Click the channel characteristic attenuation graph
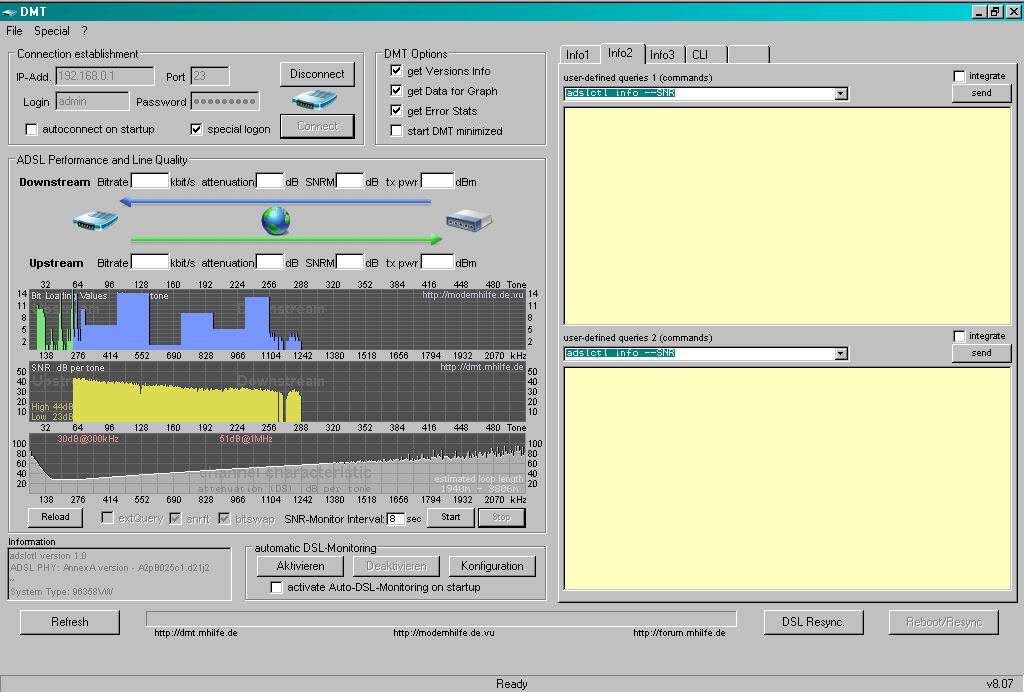The height and width of the screenshot is (693, 1024). point(278,464)
